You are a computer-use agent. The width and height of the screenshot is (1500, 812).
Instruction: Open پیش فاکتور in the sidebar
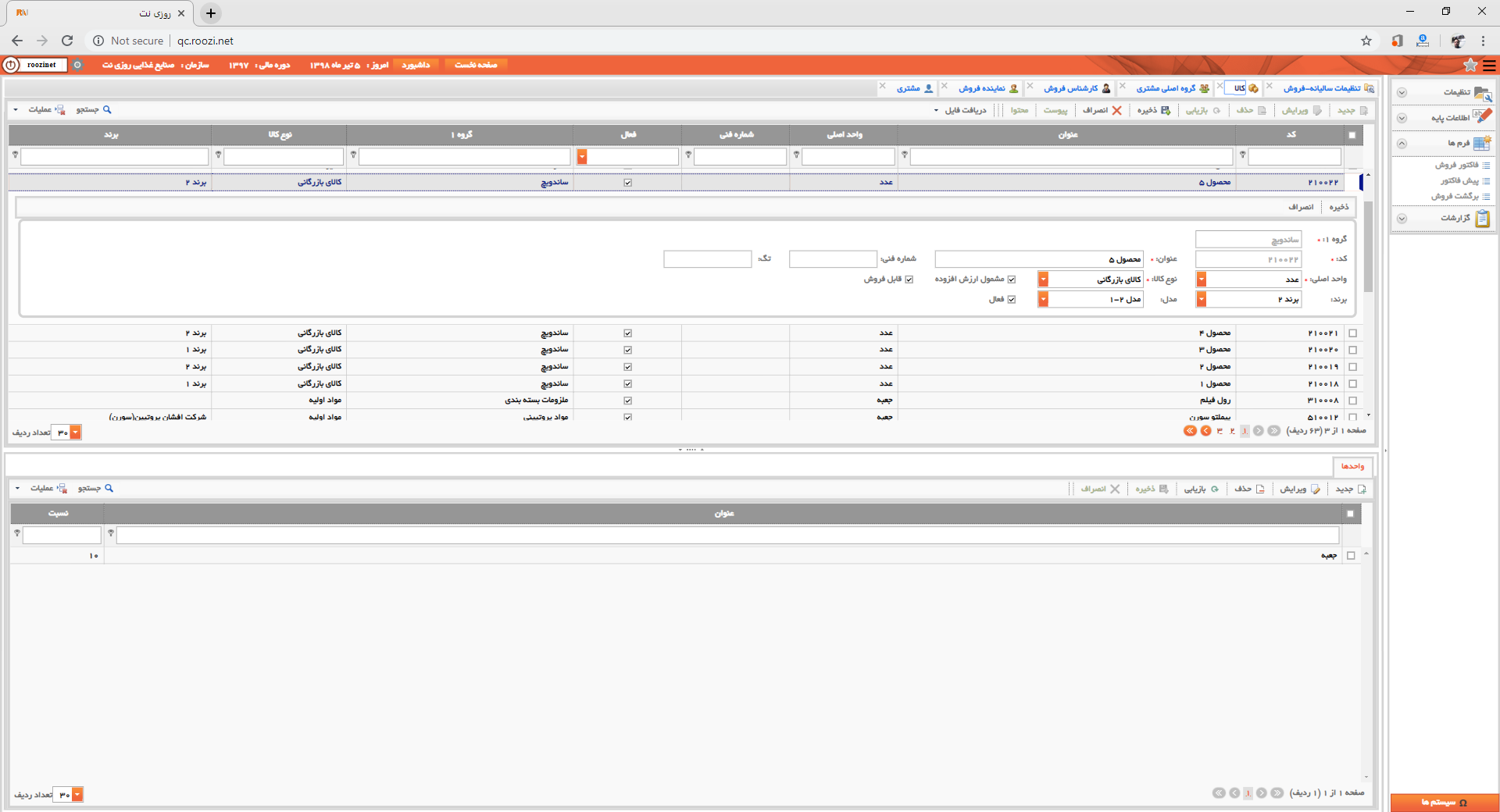(x=1459, y=181)
